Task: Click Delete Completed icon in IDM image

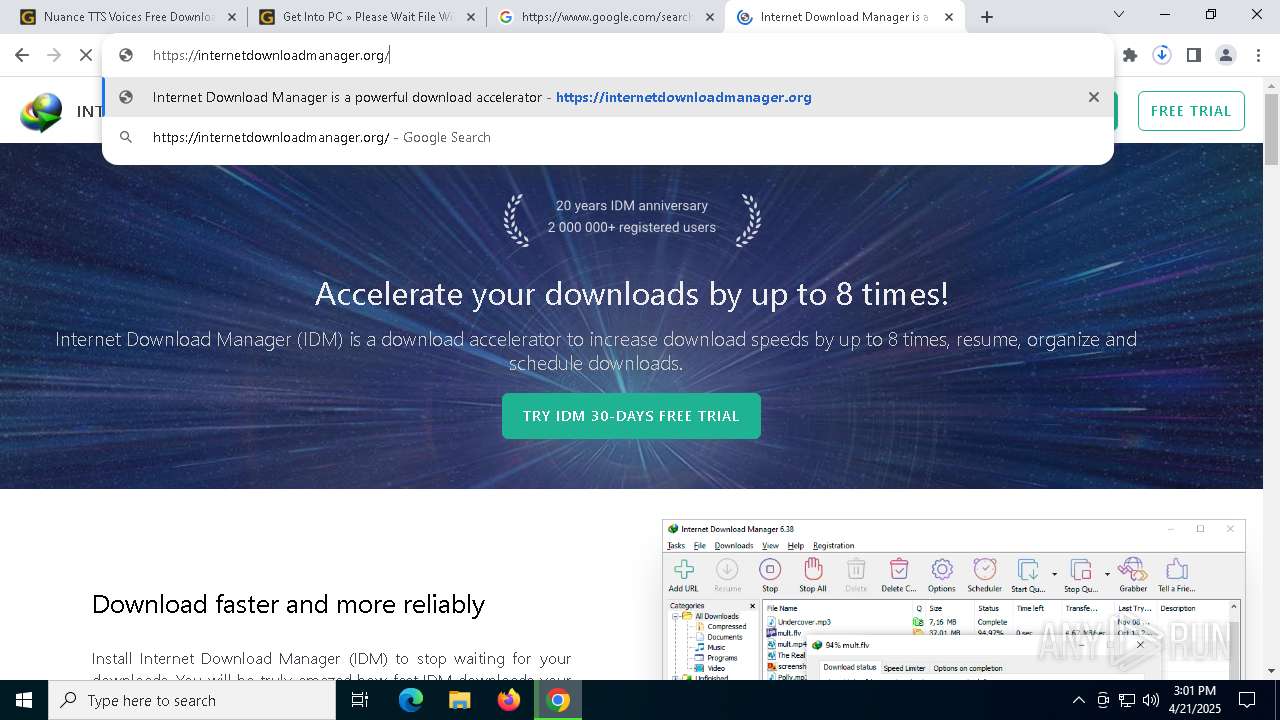Action: 899,574
